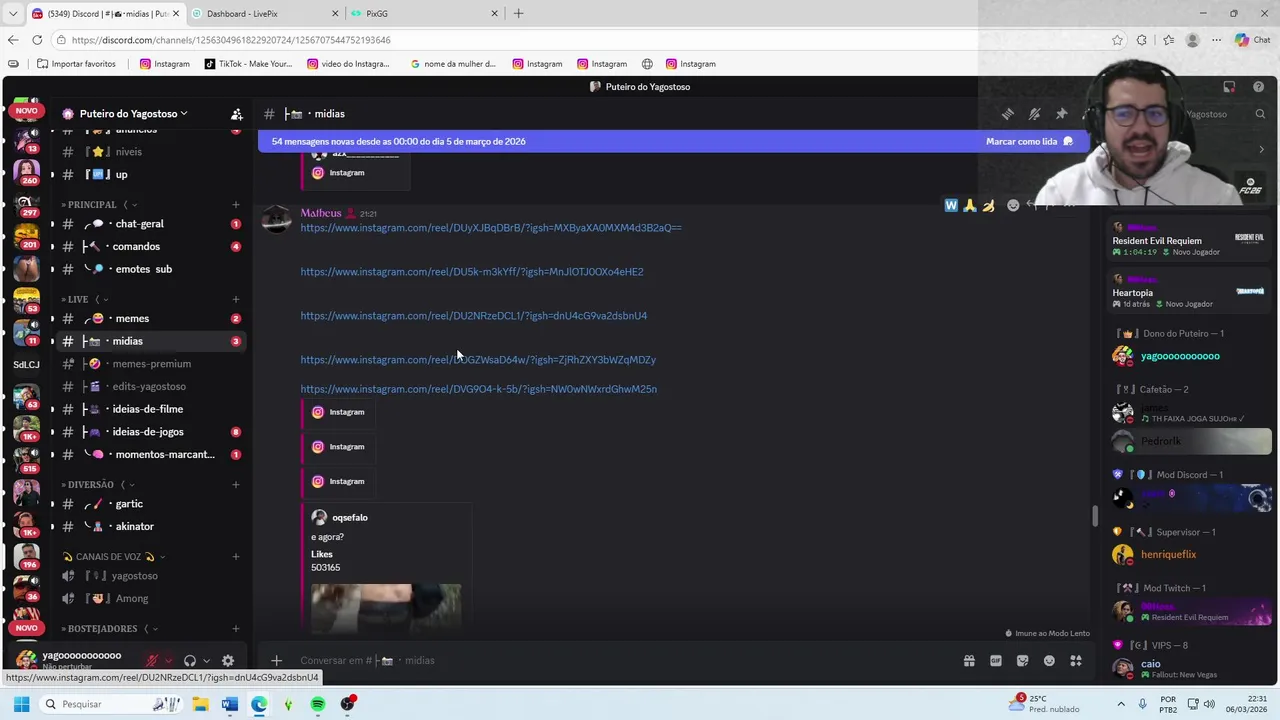The width and height of the screenshot is (1280, 720).
Task: Open add reaction smiley on message toolbar
Action: tap(1013, 205)
